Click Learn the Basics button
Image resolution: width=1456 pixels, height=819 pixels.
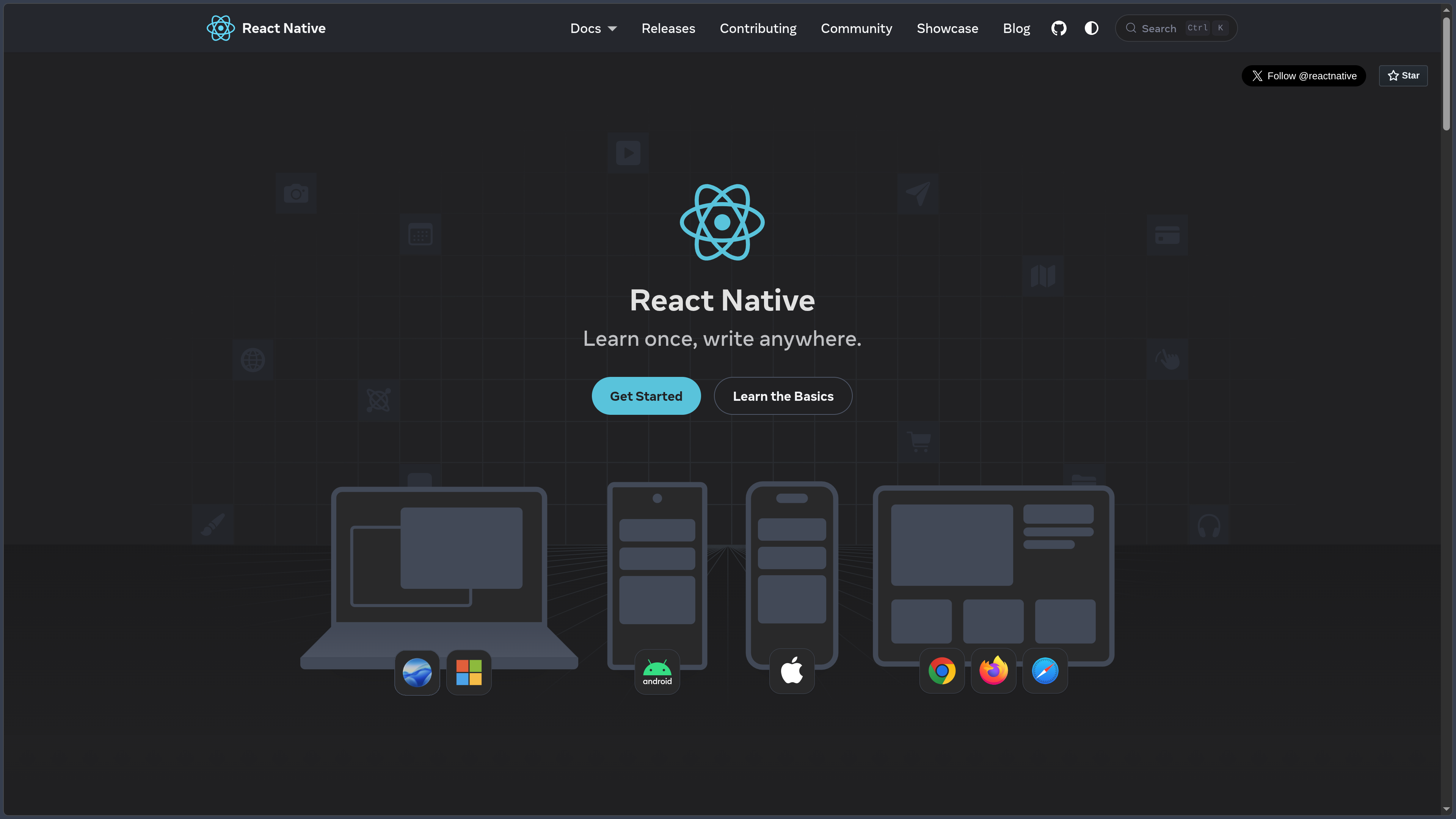pos(783,395)
